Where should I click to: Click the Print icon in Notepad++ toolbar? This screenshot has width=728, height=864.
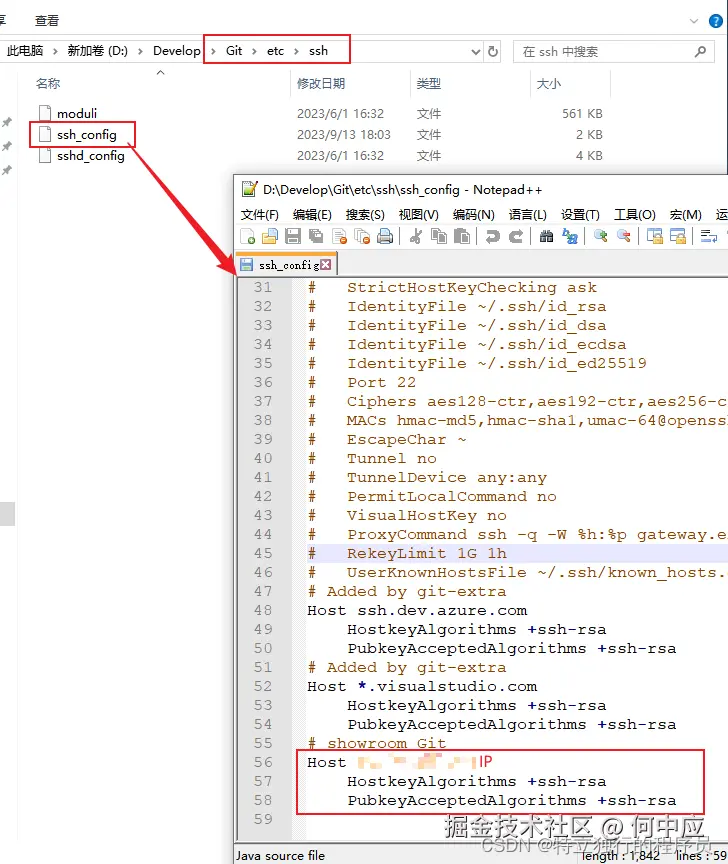click(385, 236)
